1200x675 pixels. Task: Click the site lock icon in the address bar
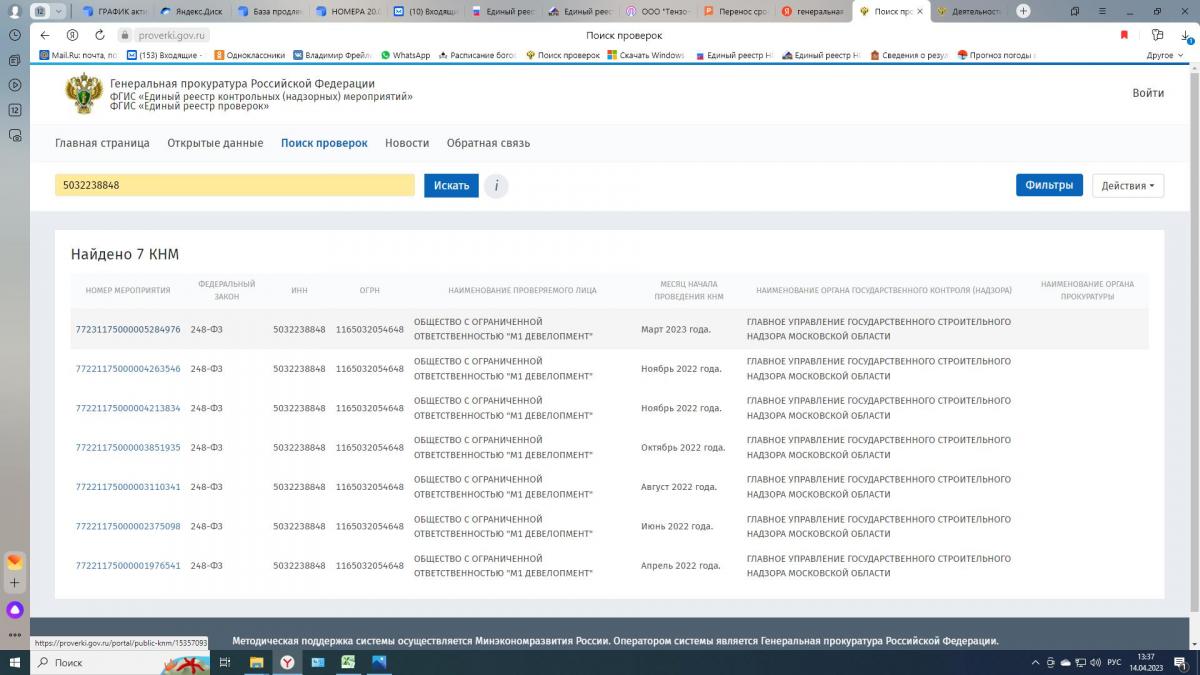tap(125, 35)
